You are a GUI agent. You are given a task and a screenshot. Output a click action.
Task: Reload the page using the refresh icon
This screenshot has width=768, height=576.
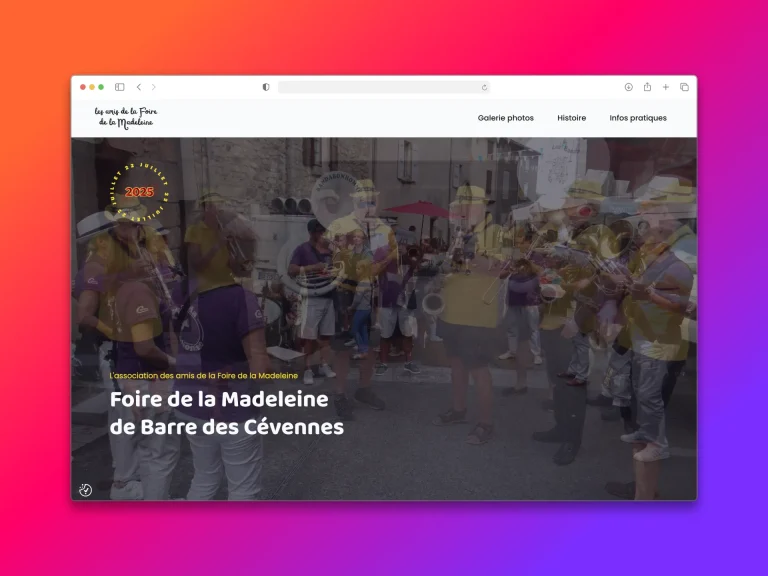click(485, 87)
